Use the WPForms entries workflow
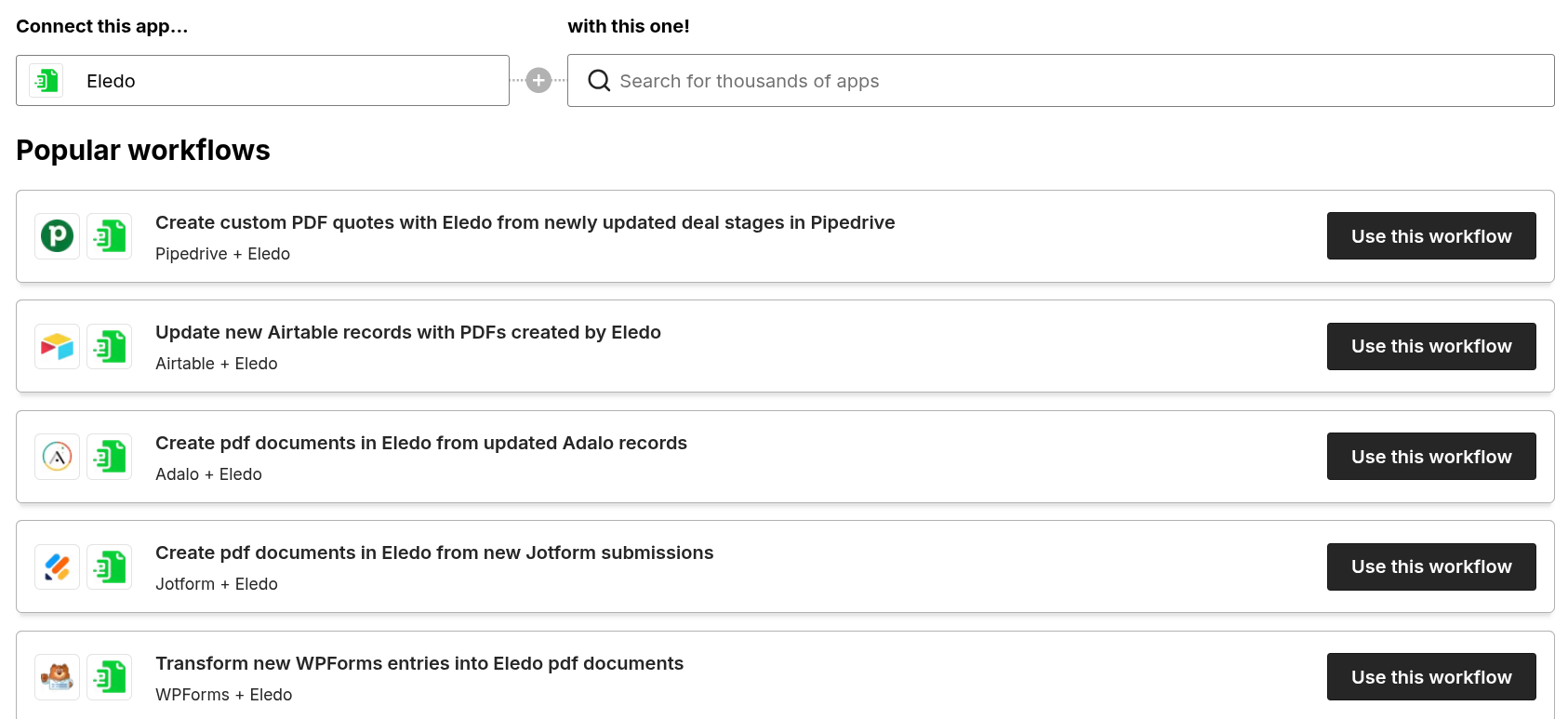 click(x=1430, y=677)
